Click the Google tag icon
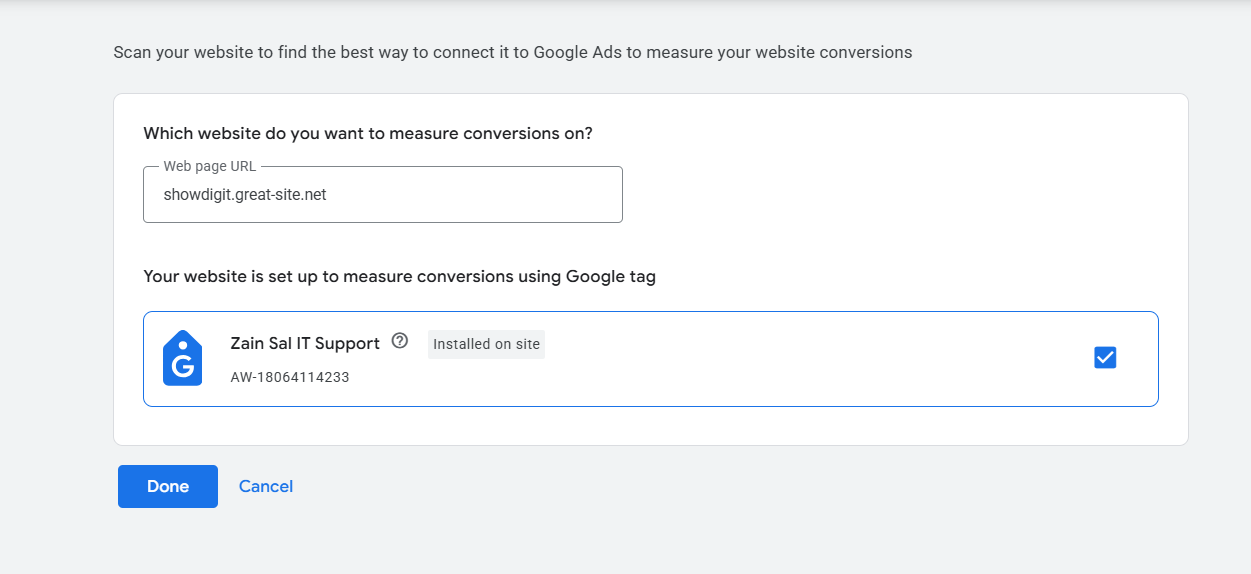 coord(182,358)
